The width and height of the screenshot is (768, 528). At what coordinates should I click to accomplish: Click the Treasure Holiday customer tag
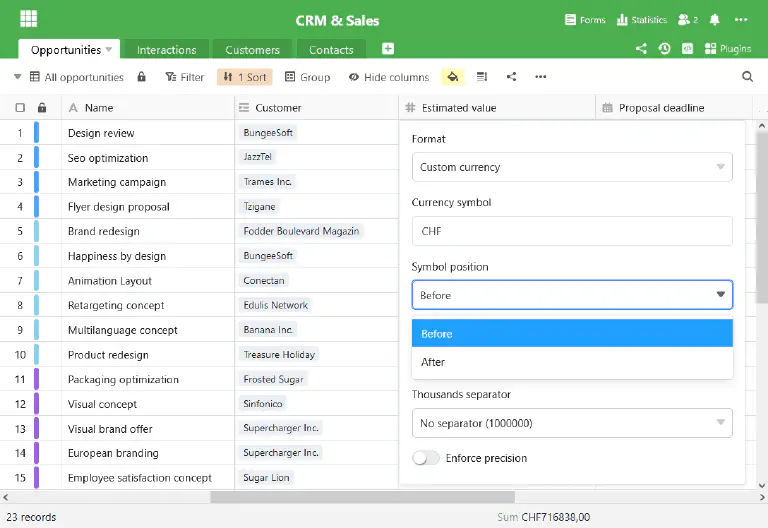279,355
